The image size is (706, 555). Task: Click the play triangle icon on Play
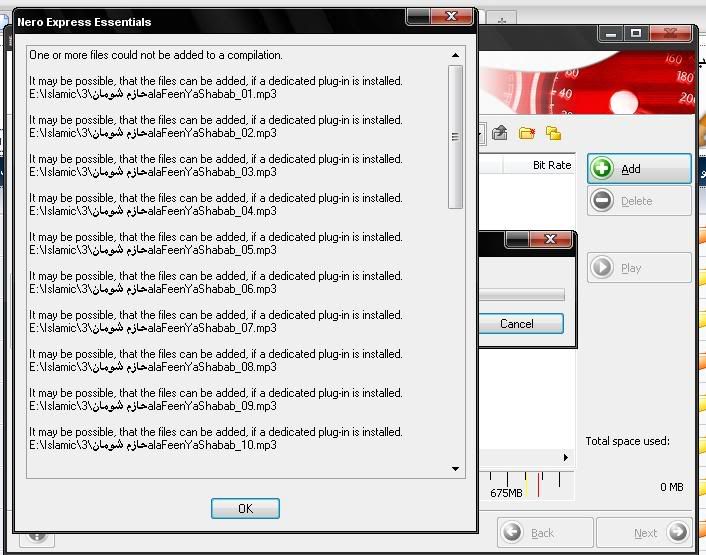(x=602, y=267)
